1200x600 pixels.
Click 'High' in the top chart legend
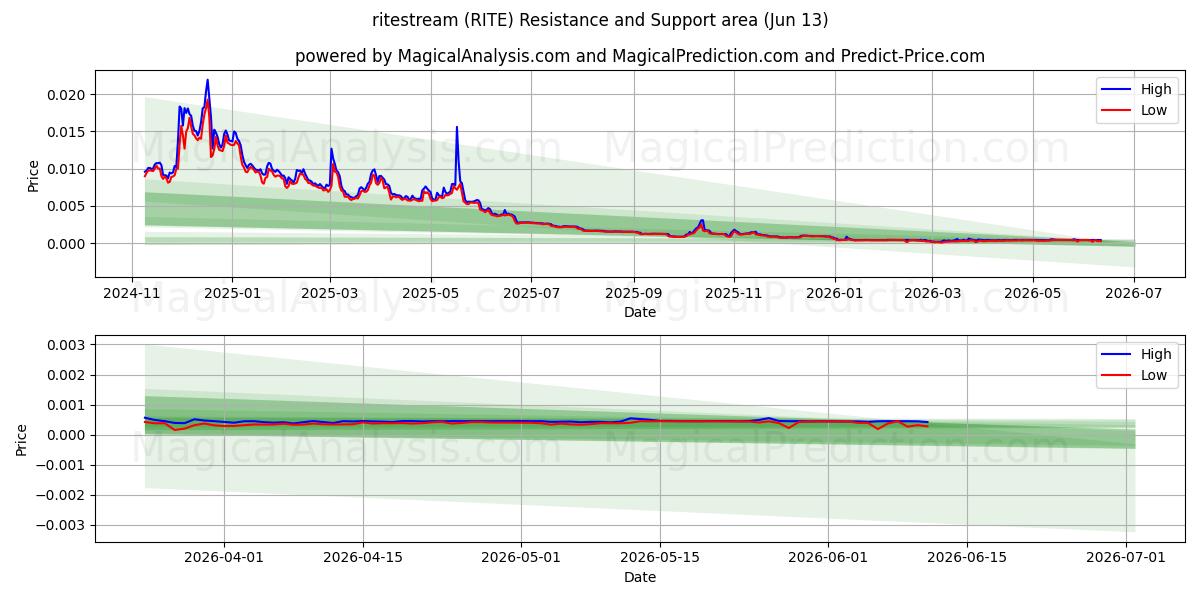click(1156, 89)
